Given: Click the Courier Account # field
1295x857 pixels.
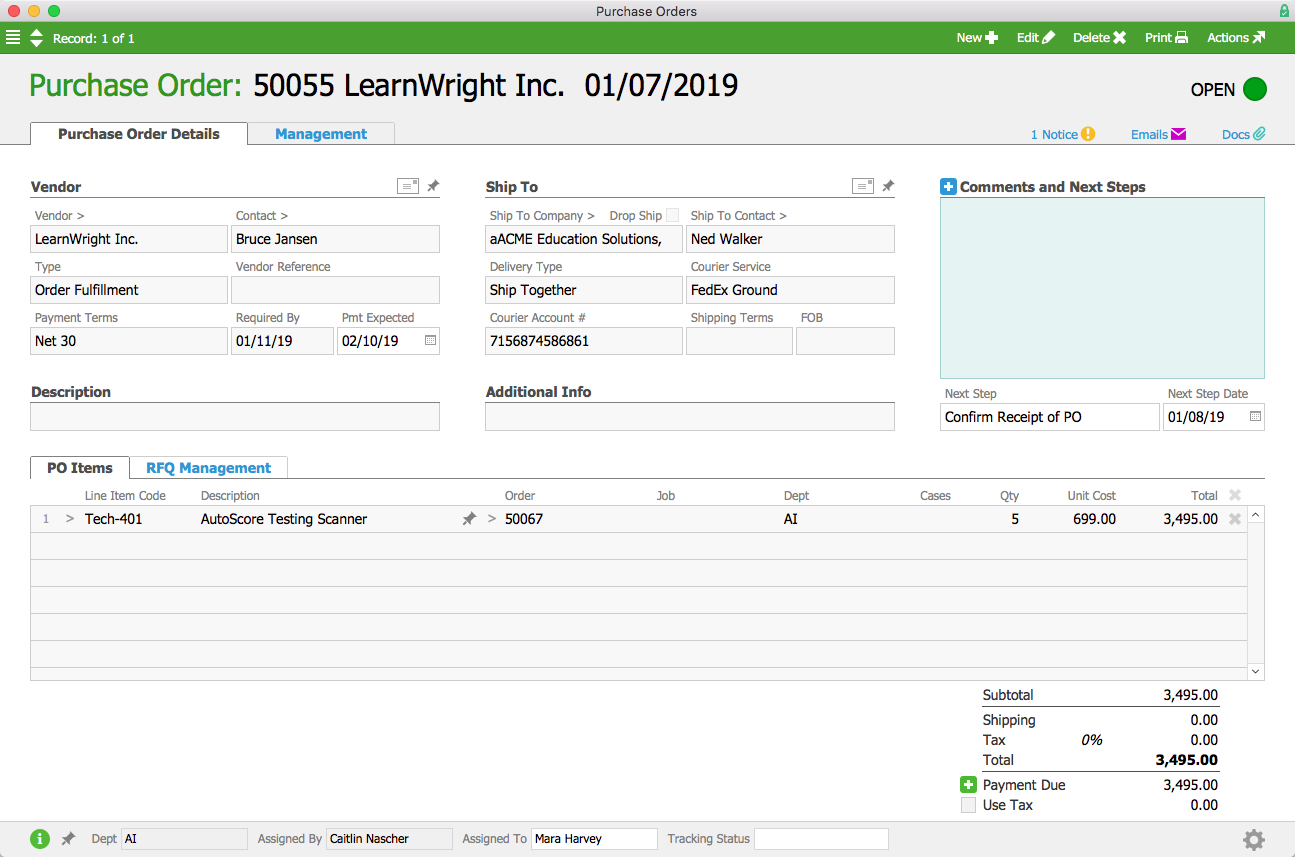Looking at the screenshot, I should click(584, 341).
